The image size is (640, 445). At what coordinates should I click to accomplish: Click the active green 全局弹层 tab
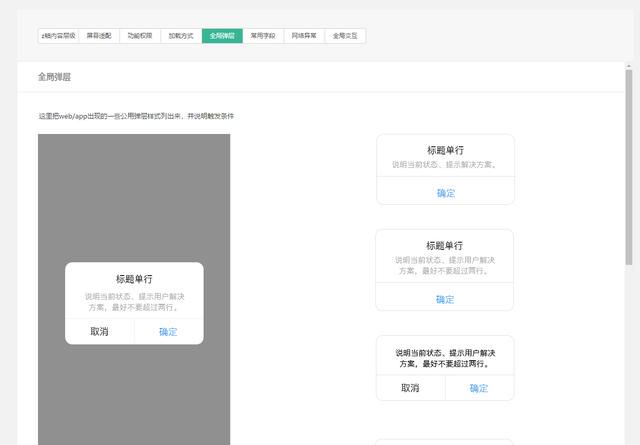[222, 36]
